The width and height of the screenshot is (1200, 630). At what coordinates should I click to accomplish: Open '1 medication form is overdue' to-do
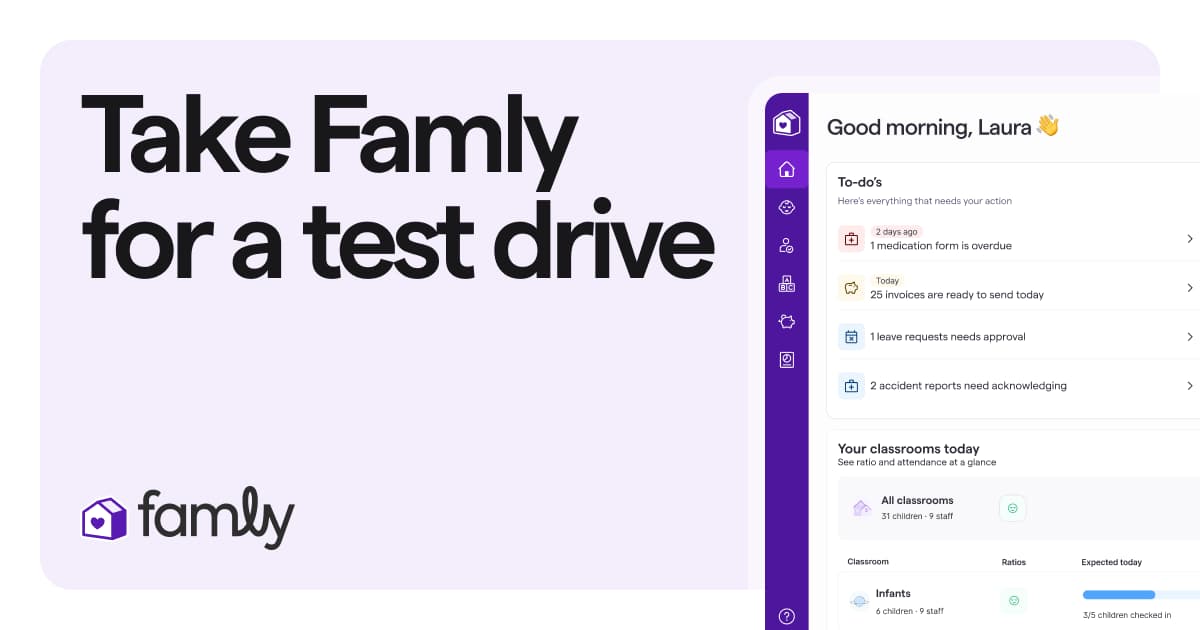coord(1017,239)
